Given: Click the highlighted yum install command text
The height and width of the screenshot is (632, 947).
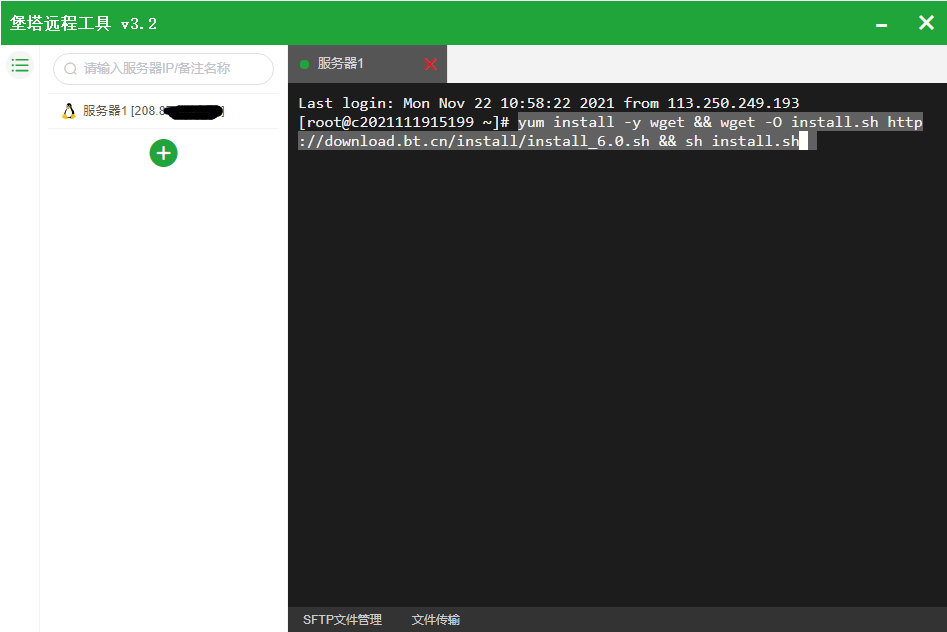Looking at the screenshot, I should click(x=611, y=132).
